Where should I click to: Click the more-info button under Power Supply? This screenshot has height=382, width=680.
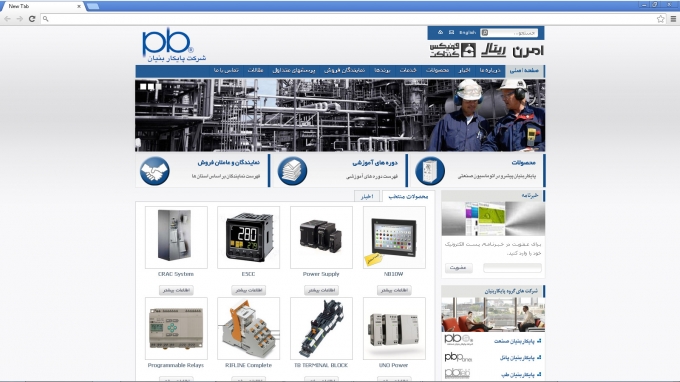[x=321, y=290]
